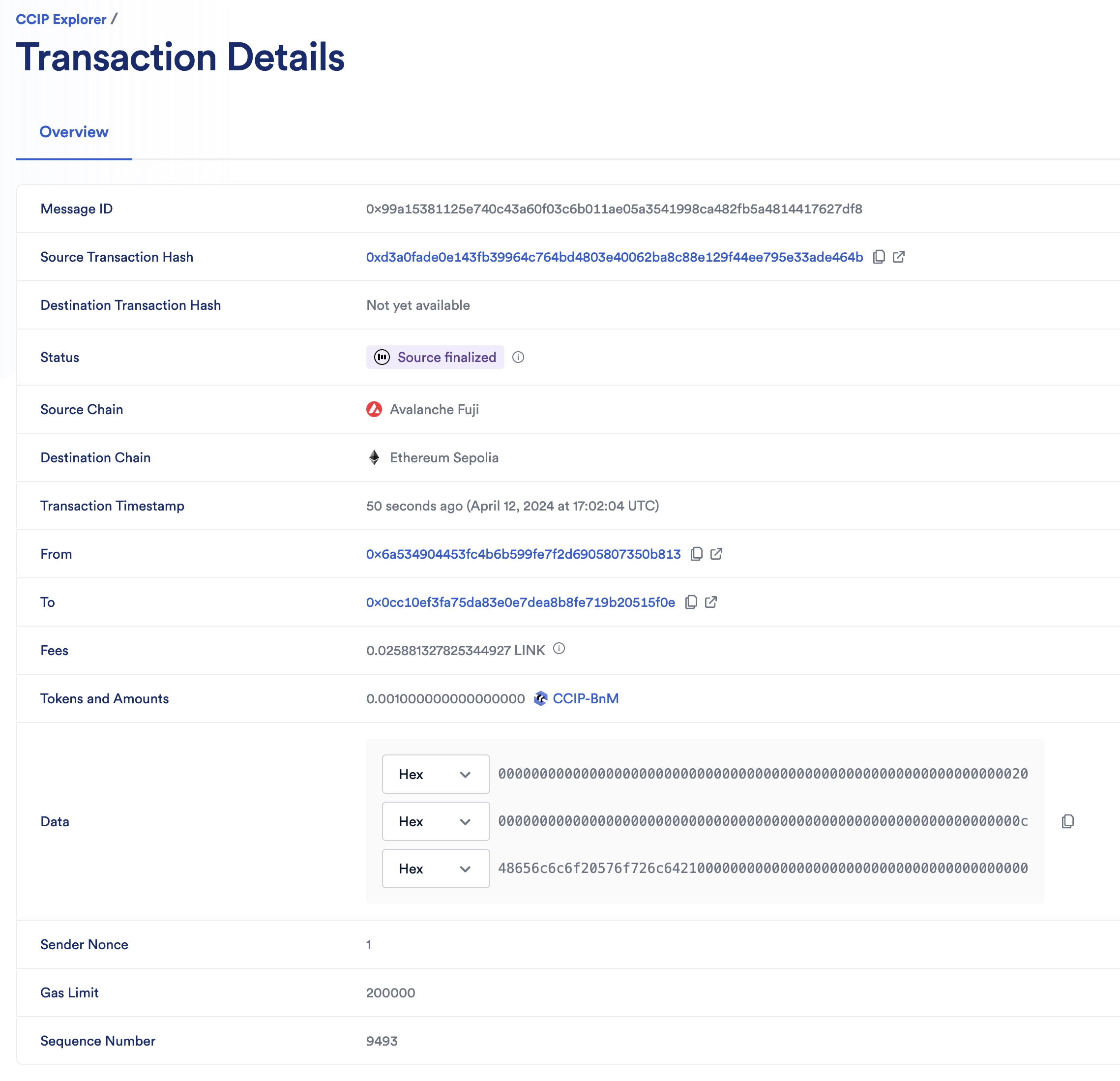The width and height of the screenshot is (1120, 1081).
Task: Open external link for From address
Action: [x=718, y=553]
